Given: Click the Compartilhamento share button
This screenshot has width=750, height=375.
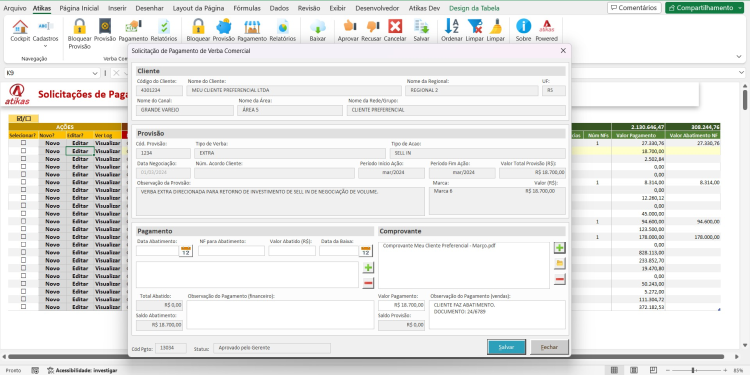Looking at the screenshot, I should tap(701, 8).
